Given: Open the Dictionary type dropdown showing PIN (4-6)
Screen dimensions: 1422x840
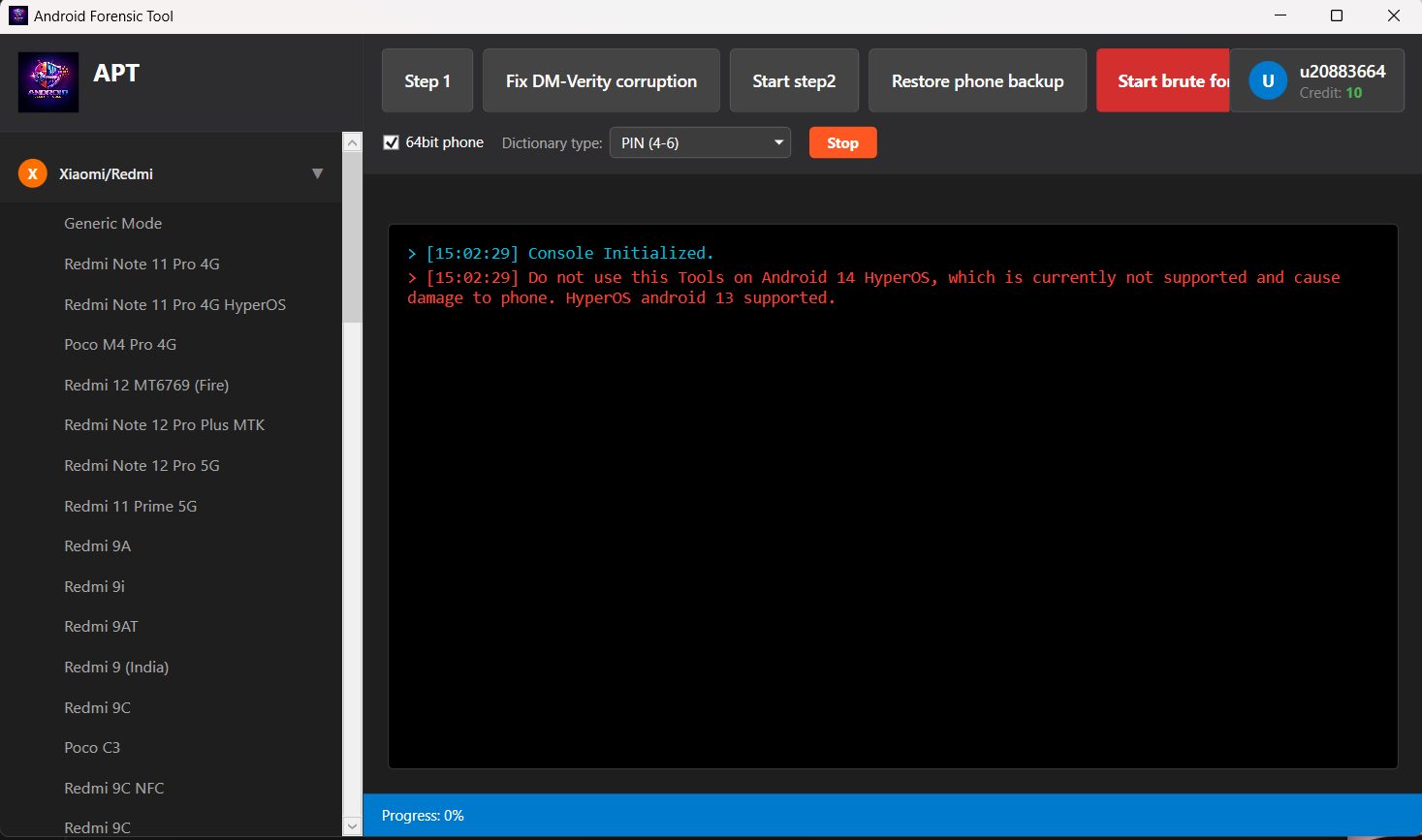Looking at the screenshot, I should [700, 142].
